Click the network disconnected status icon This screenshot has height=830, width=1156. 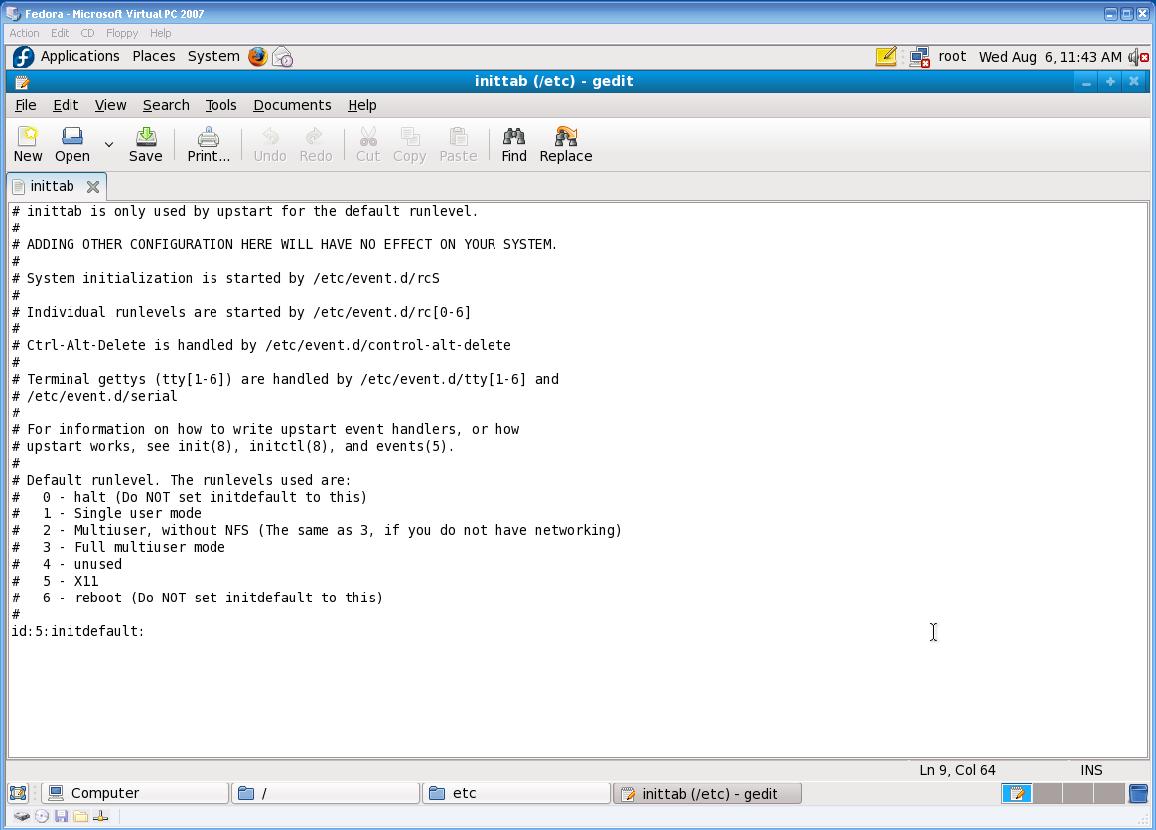point(919,57)
